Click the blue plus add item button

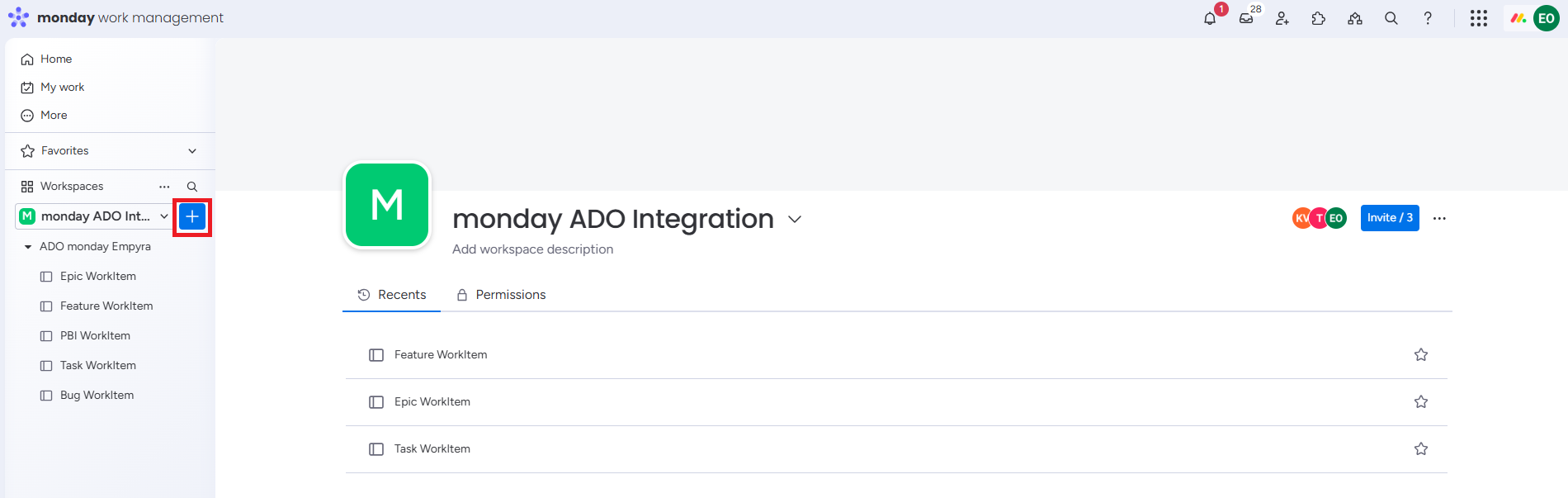192,216
